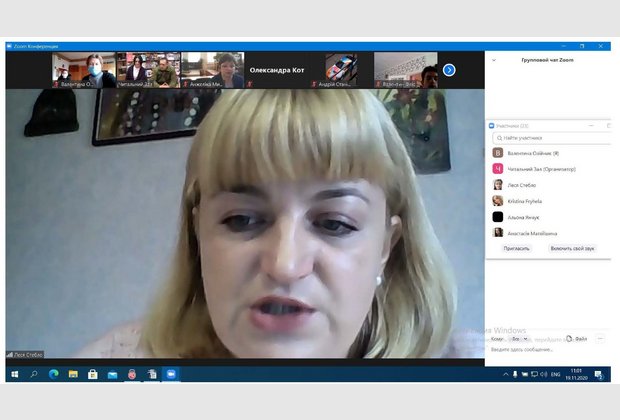The height and width of the screenshot is (420, 620).
Task: Show next participants with the blue arrow
Action: click(449, 70)
